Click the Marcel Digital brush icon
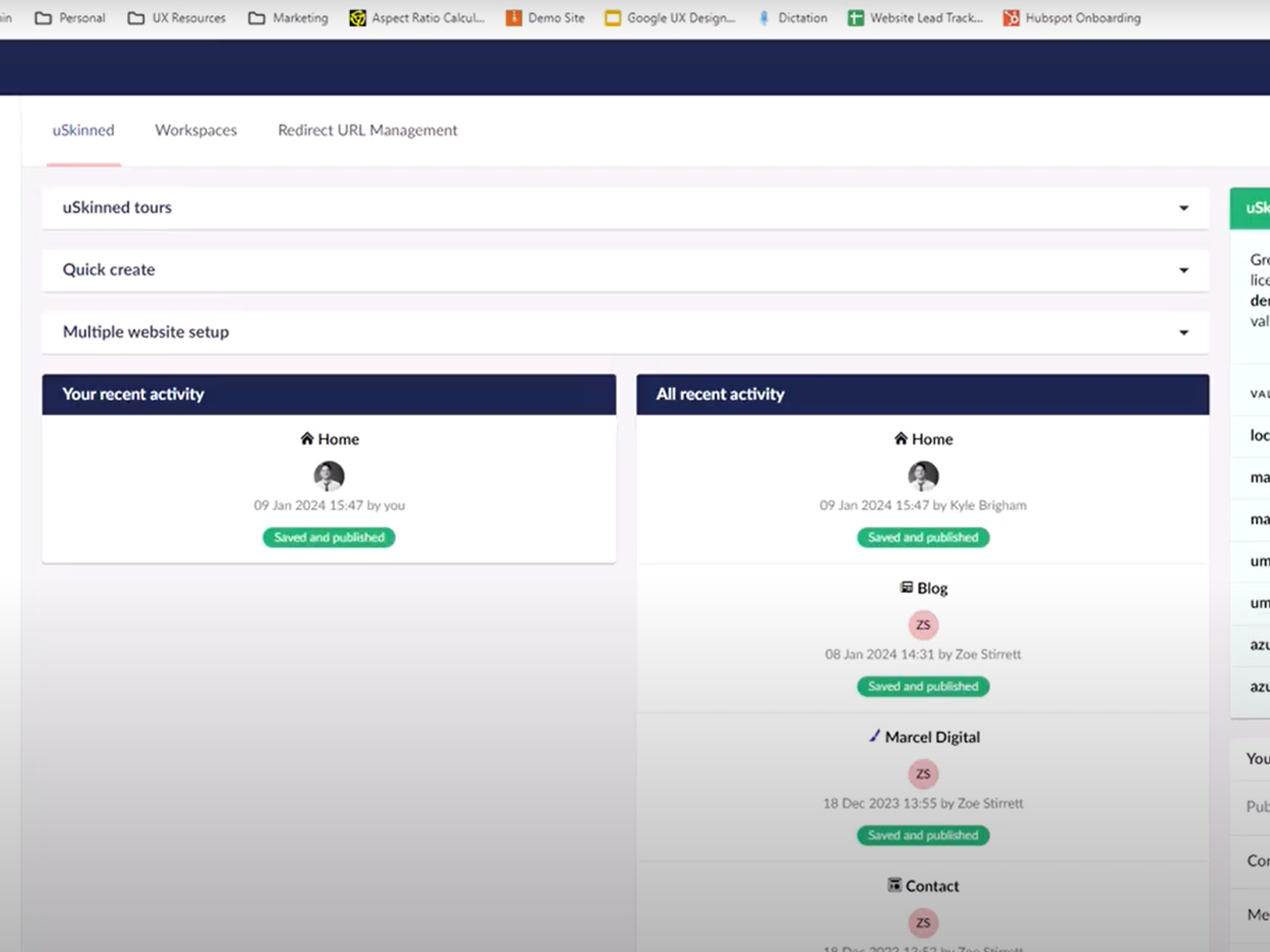The image size is (1270, 952). pos(874,736)
